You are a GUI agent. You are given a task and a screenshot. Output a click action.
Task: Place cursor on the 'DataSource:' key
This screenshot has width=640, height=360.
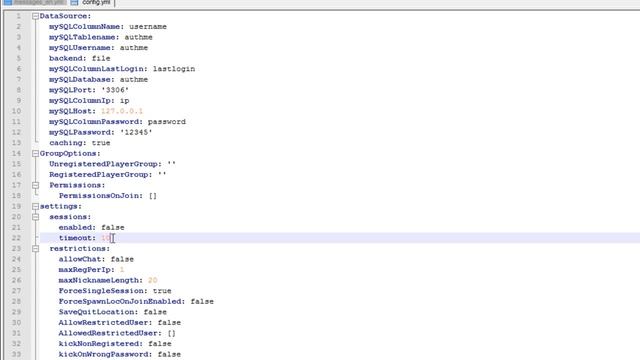[x=65, y=16]
